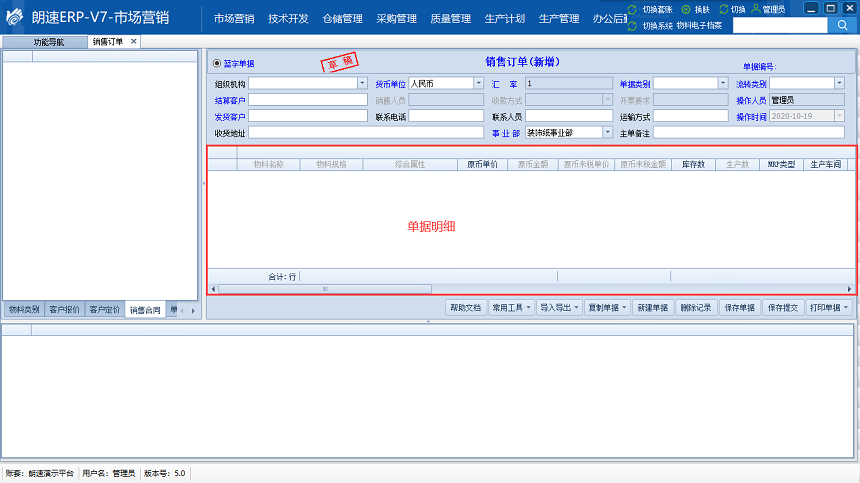Expand the 打印单据 button menu
Image resolution: width=860 pixels, height=483 pixels.
click(x=846, y=308)
